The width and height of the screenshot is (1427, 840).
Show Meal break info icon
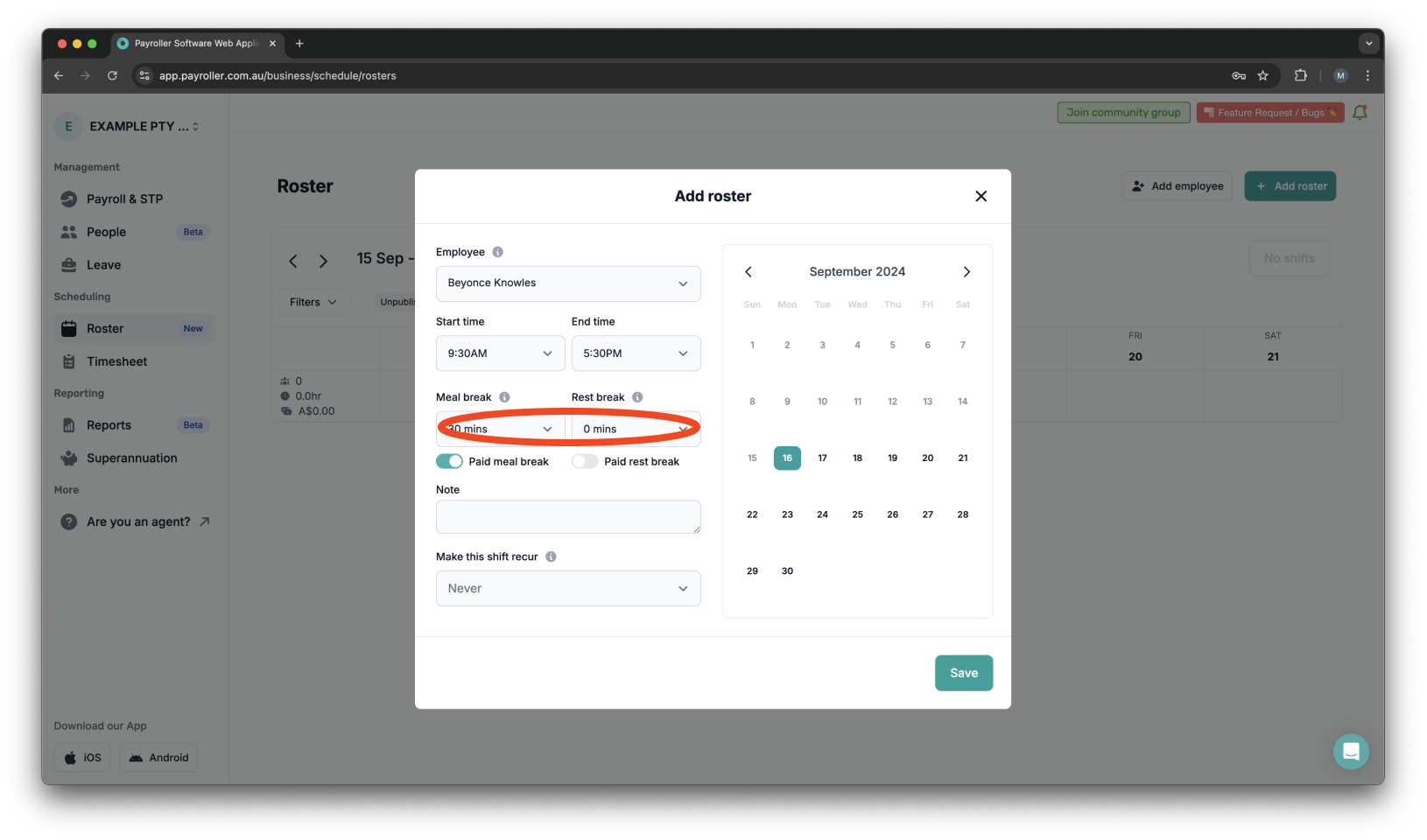[x=504, y=397]
